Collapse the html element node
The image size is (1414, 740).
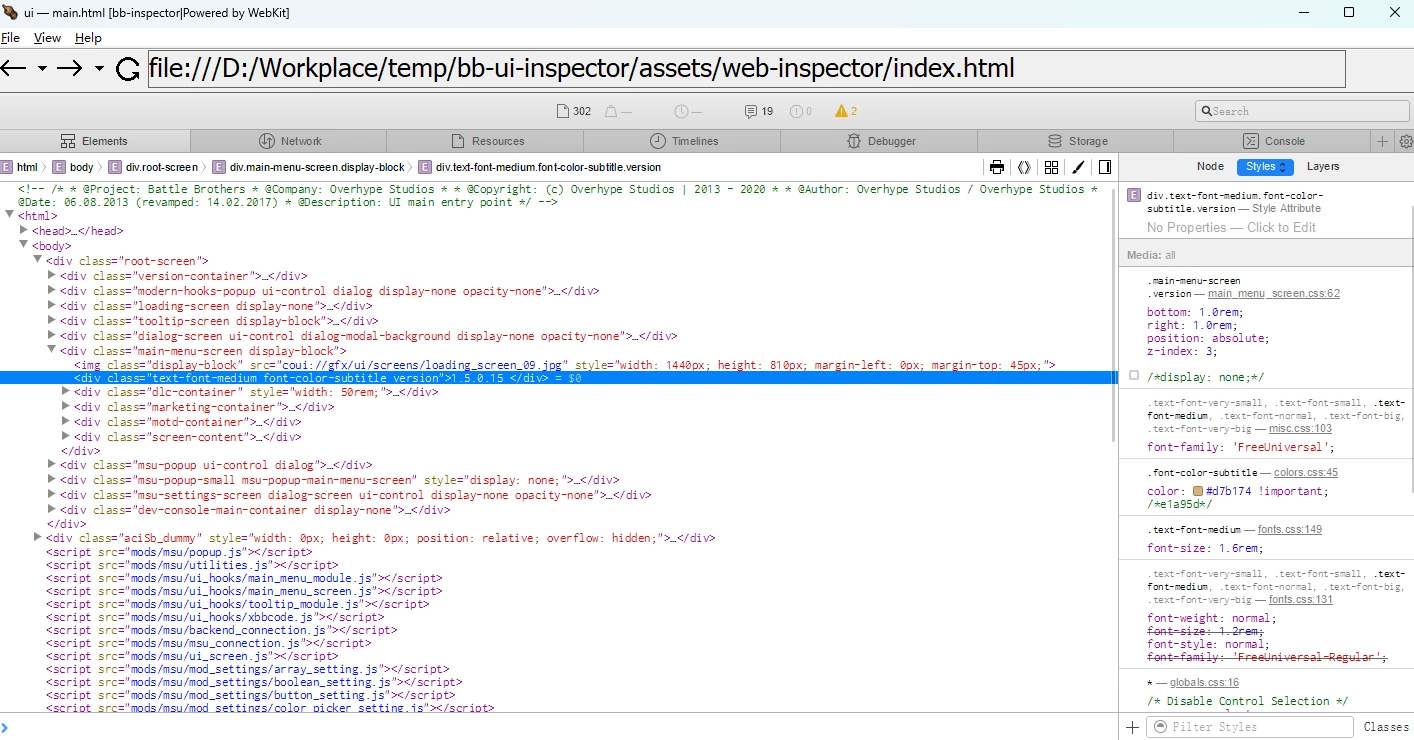point(9,215)
